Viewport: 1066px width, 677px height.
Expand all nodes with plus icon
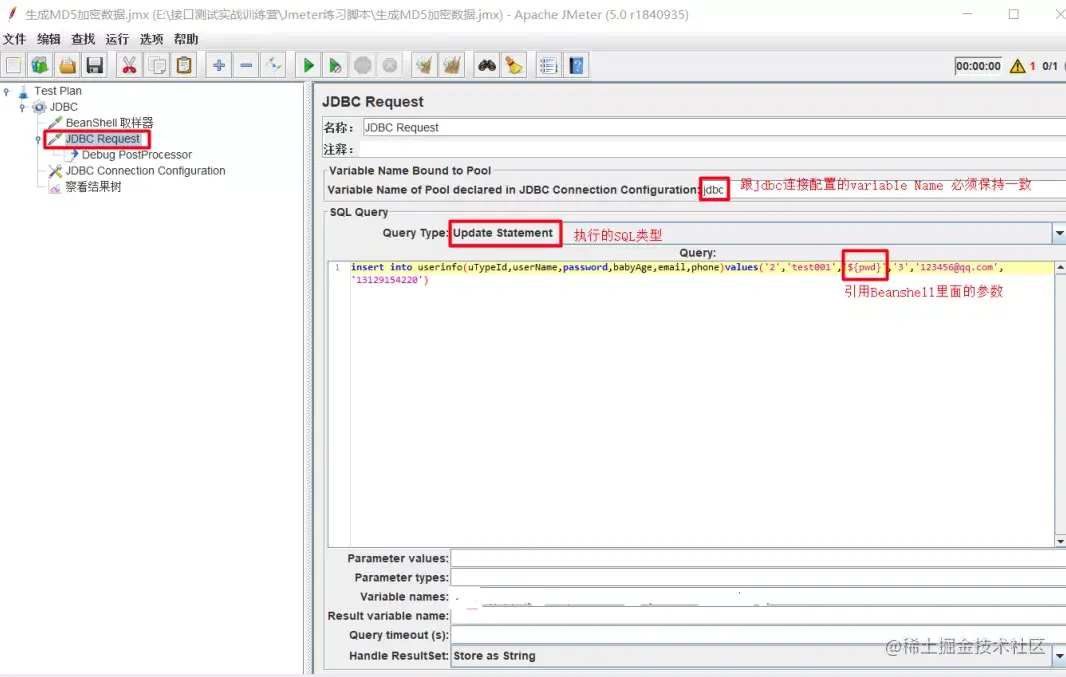coord(219,65)
